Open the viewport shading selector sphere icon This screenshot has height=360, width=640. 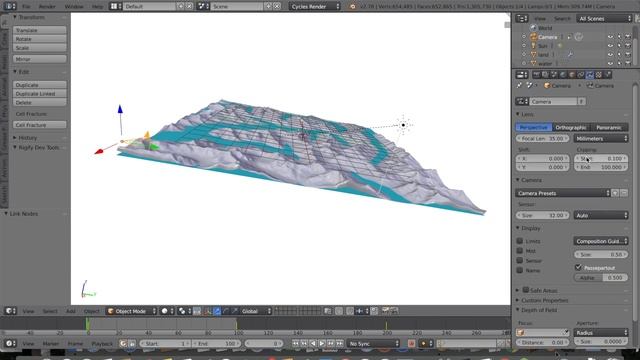[x=167, y=311]
